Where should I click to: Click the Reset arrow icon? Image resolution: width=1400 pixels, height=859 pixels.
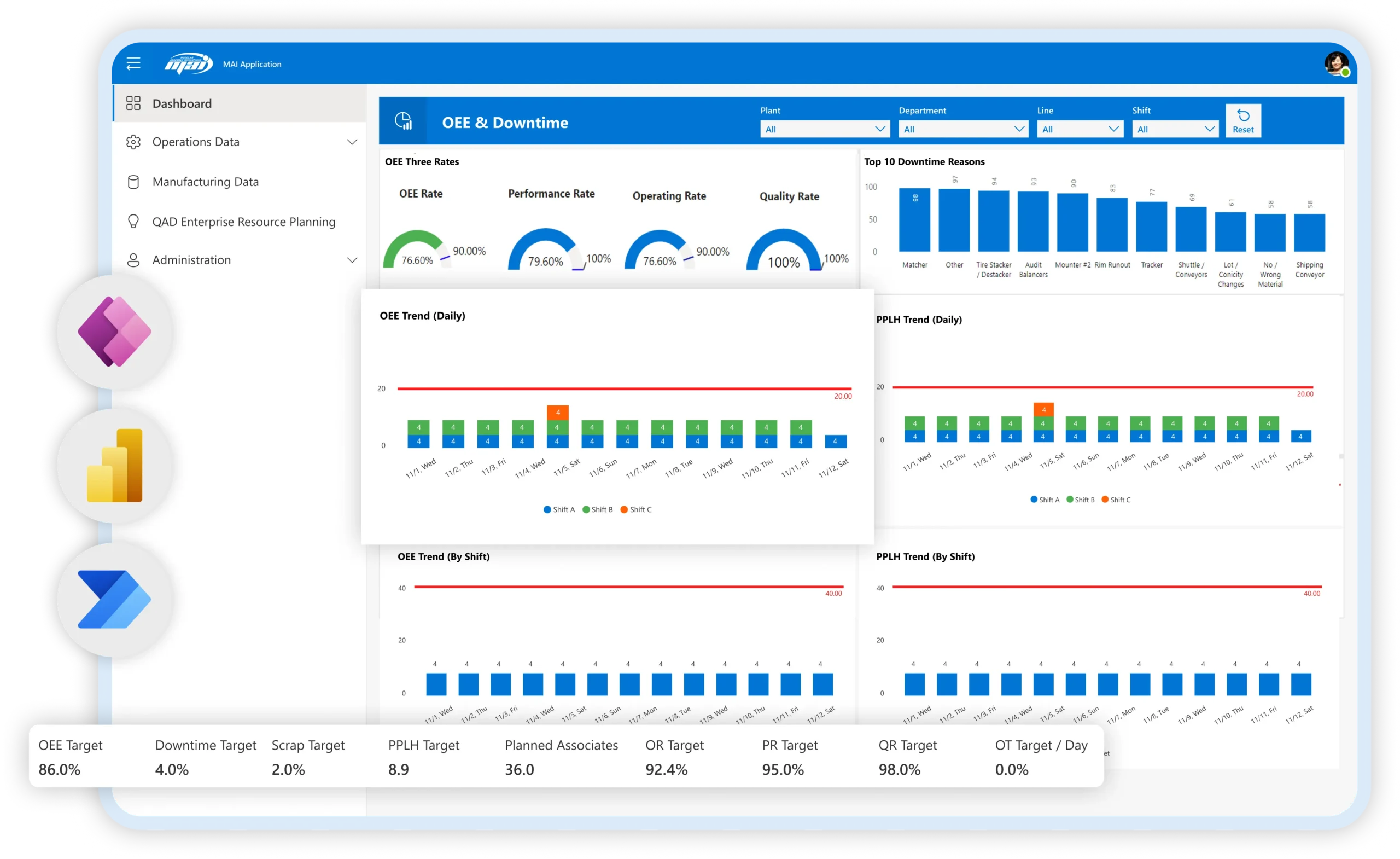(x=1243, y=115)
